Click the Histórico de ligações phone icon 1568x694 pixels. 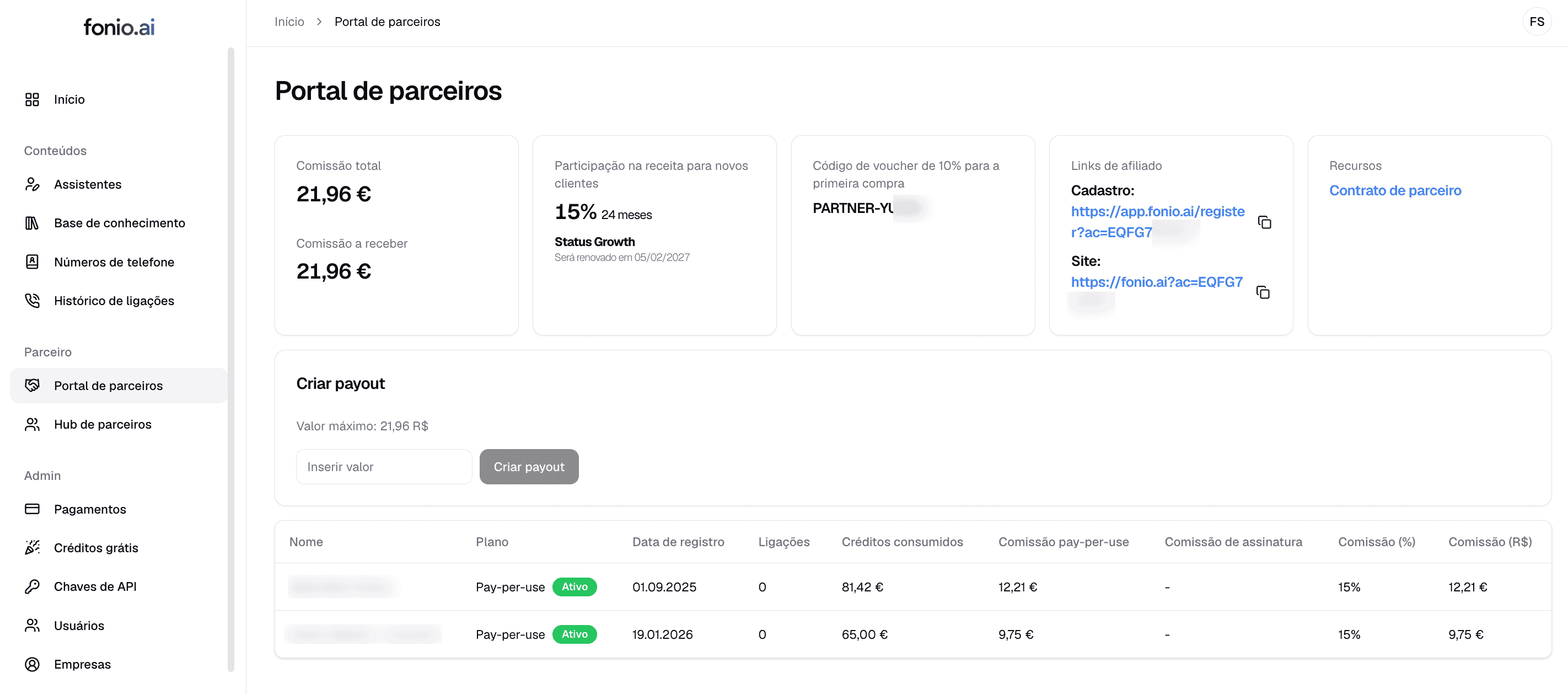point(33,301)
